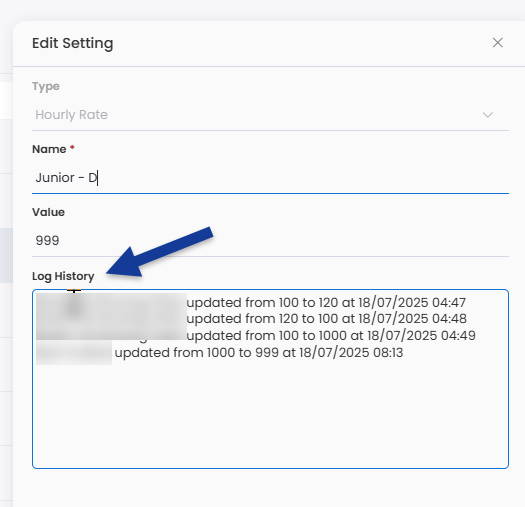Click the blue arrow annotation
The height and width of the screenshot is (507, 525).
[x=159, y=252]
